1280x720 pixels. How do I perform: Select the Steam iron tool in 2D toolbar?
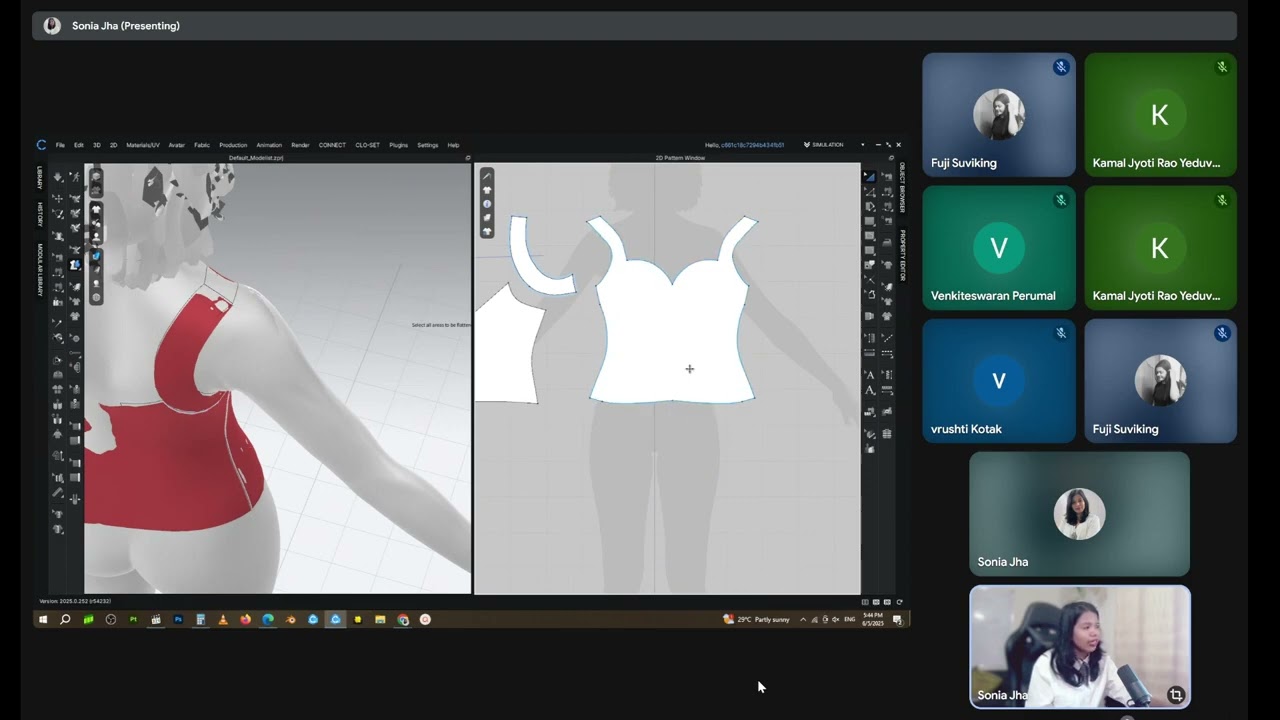coord(887,243)
